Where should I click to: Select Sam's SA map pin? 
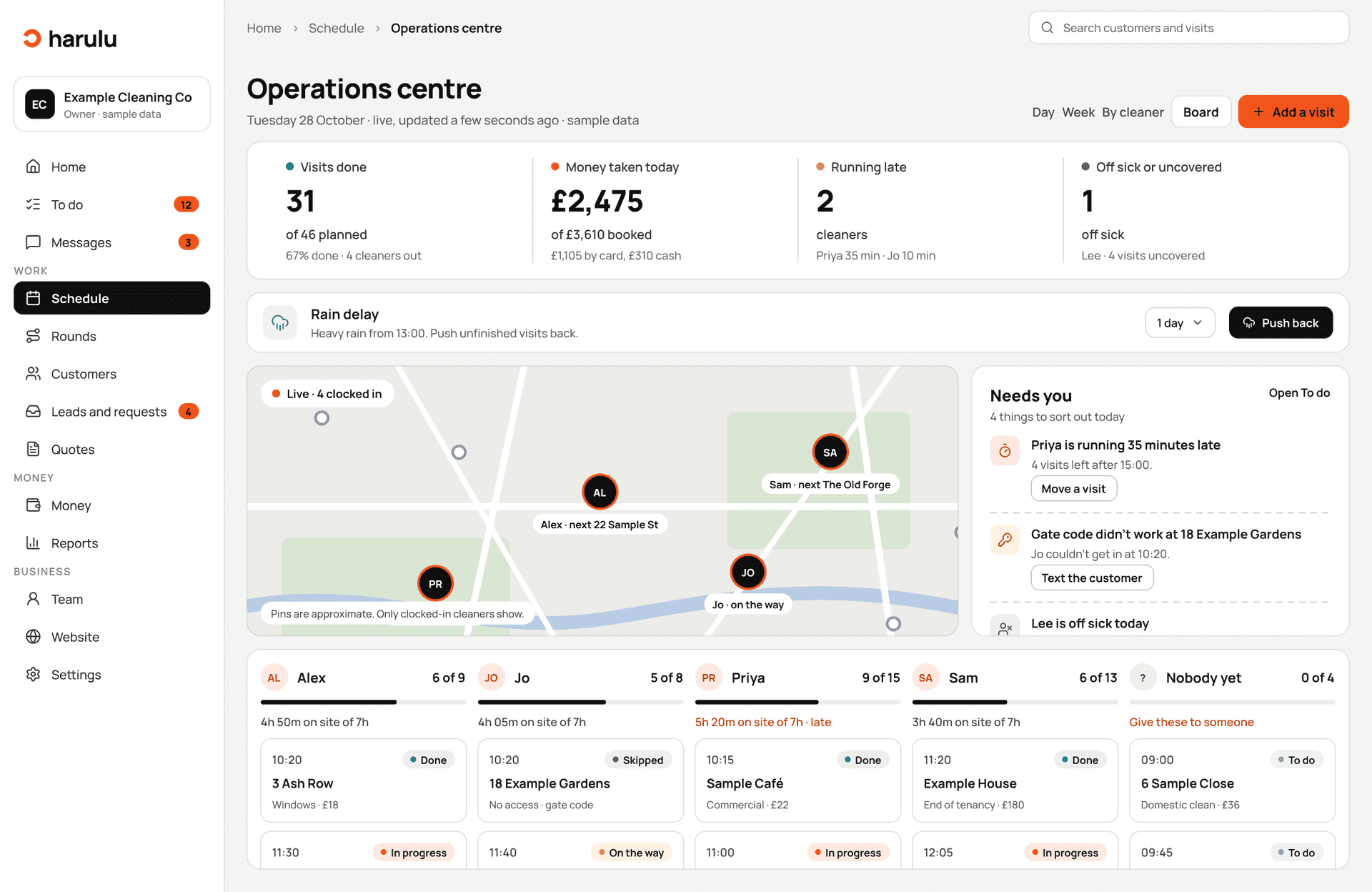(830, 452)
